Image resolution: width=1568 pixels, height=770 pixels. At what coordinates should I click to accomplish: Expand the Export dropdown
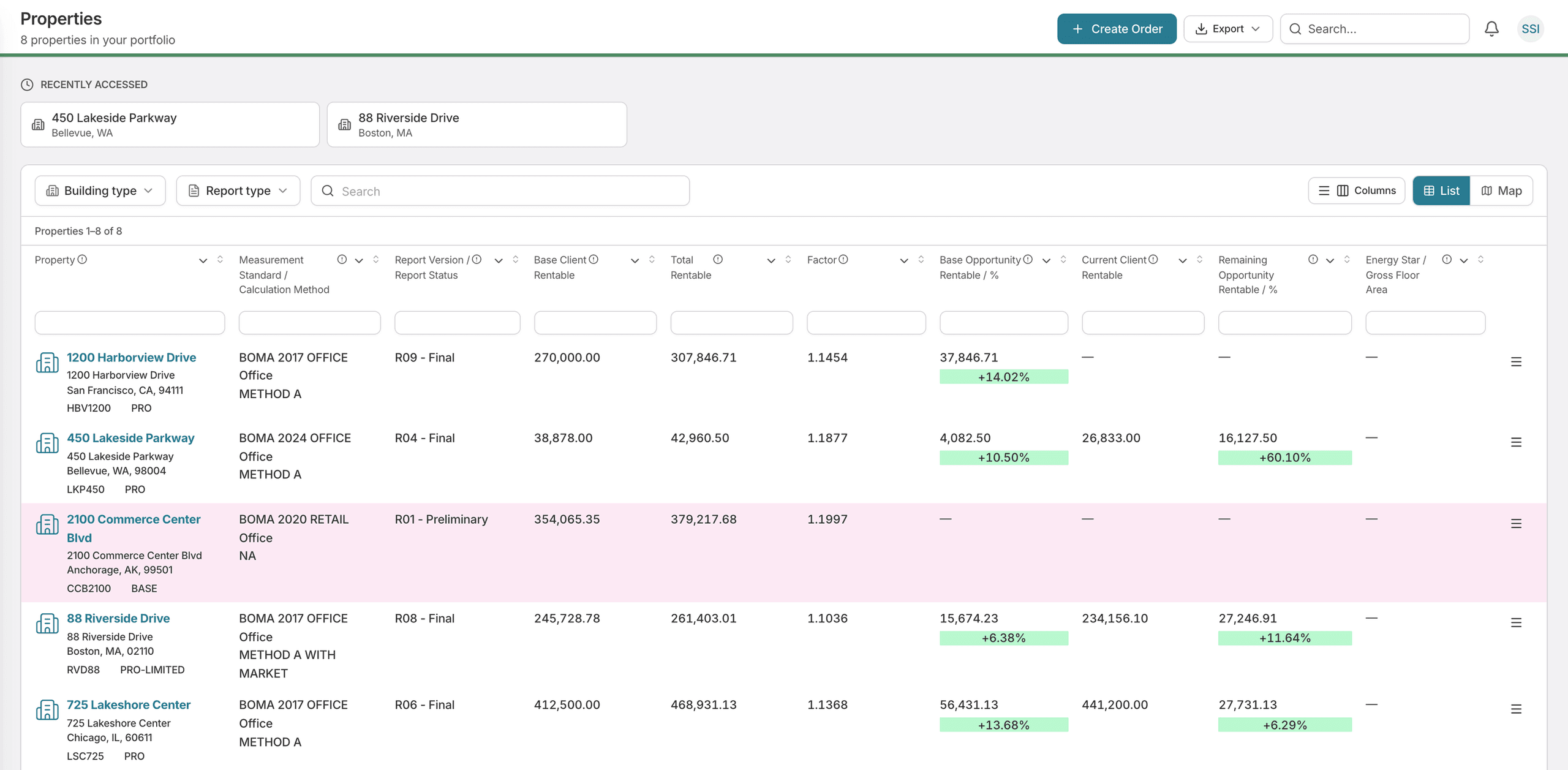[1228, 29]
